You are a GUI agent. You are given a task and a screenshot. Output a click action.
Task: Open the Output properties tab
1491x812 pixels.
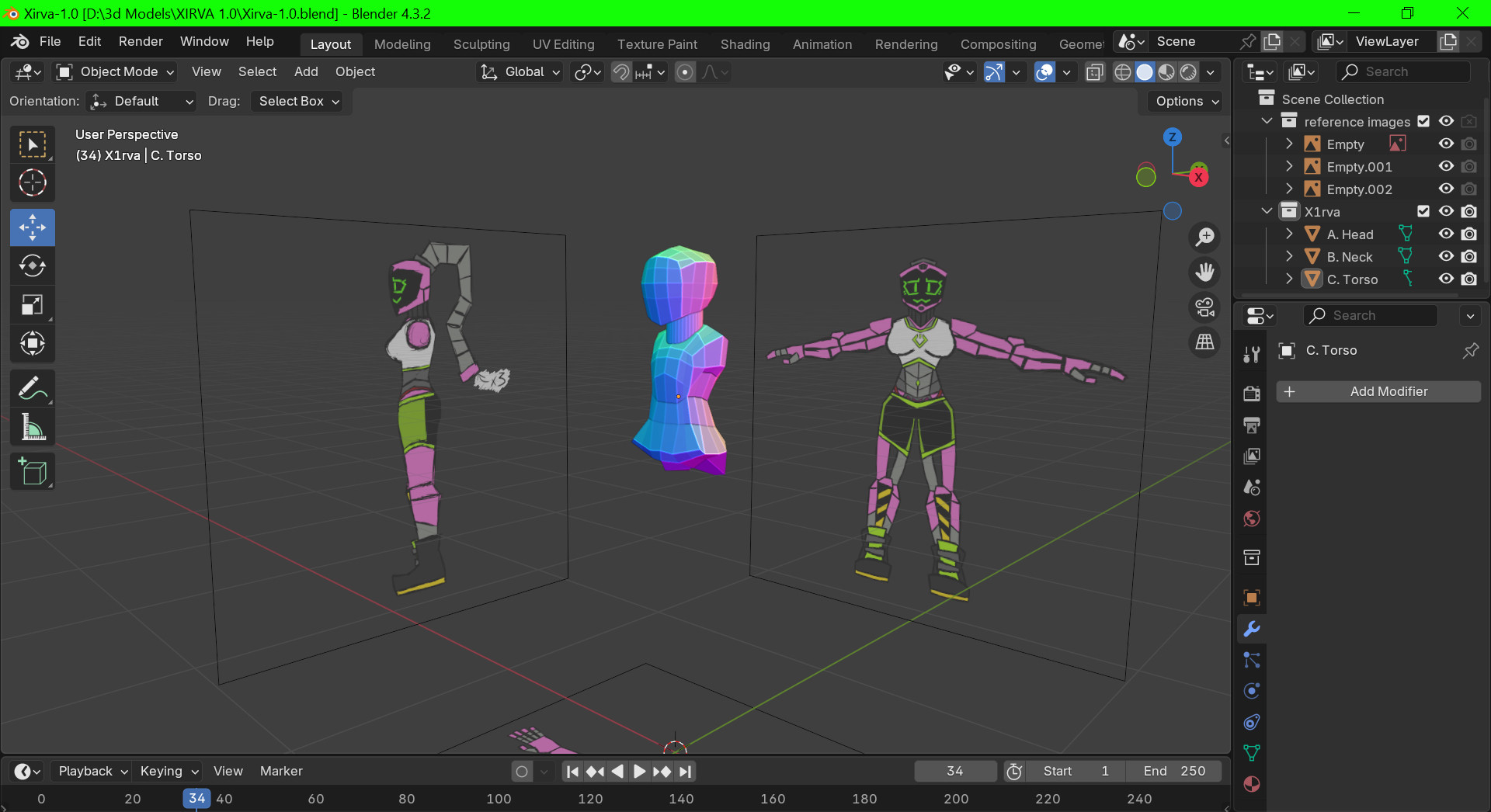pyautogui.click(x=1251, y=425)
